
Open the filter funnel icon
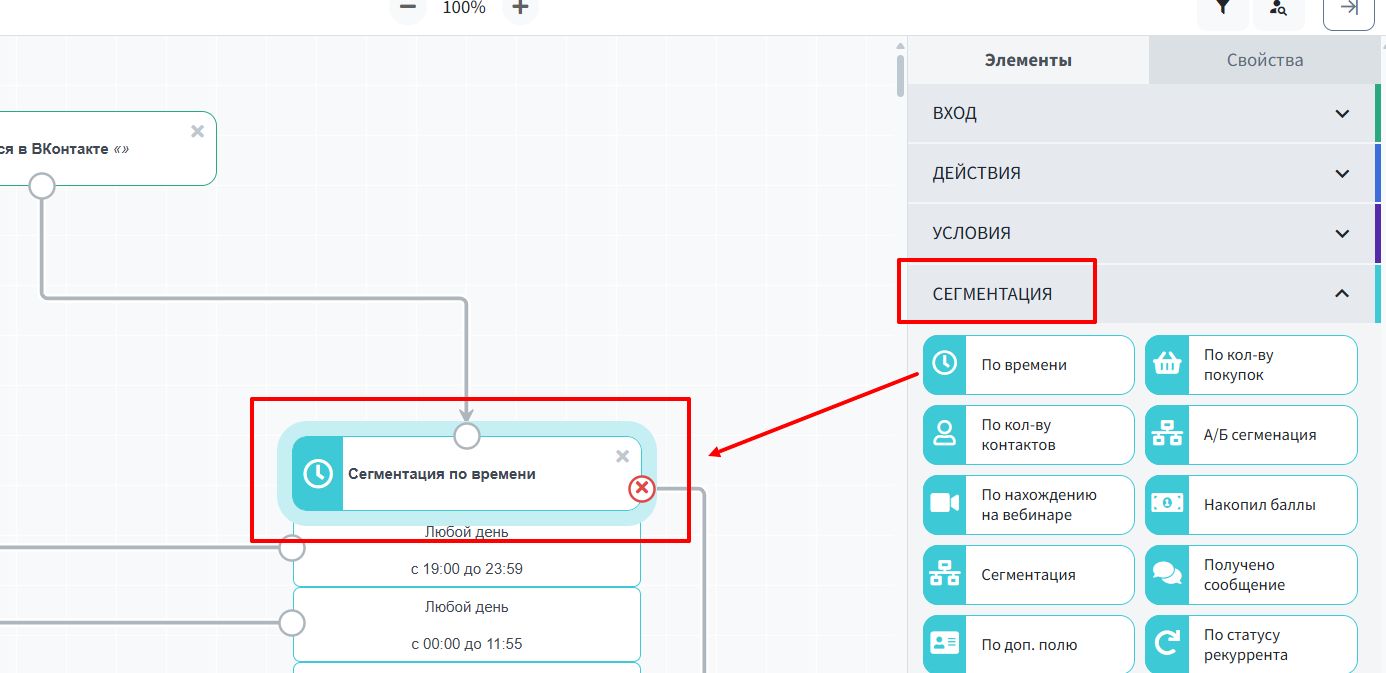coord(1222,8)
